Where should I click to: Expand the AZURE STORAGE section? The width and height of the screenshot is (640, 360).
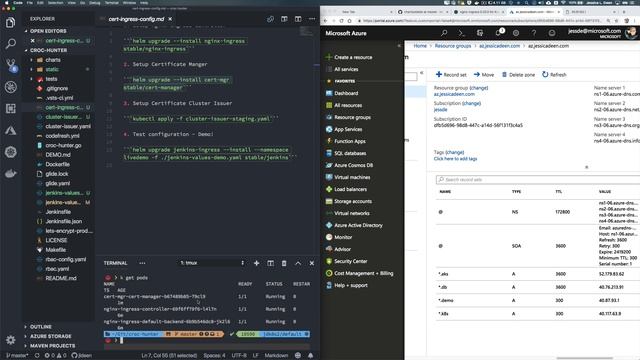click(51, 336)
